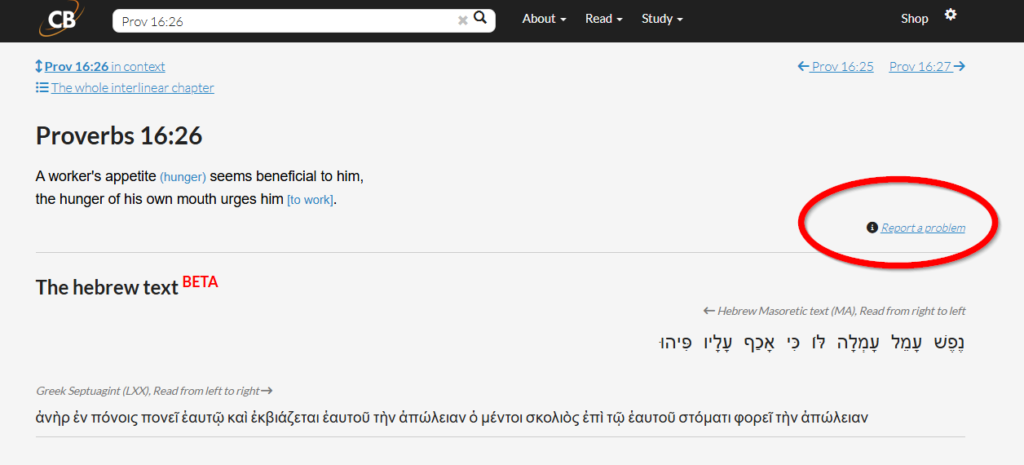
Task: Click the CB site logo
Action: tap(58, 19)
